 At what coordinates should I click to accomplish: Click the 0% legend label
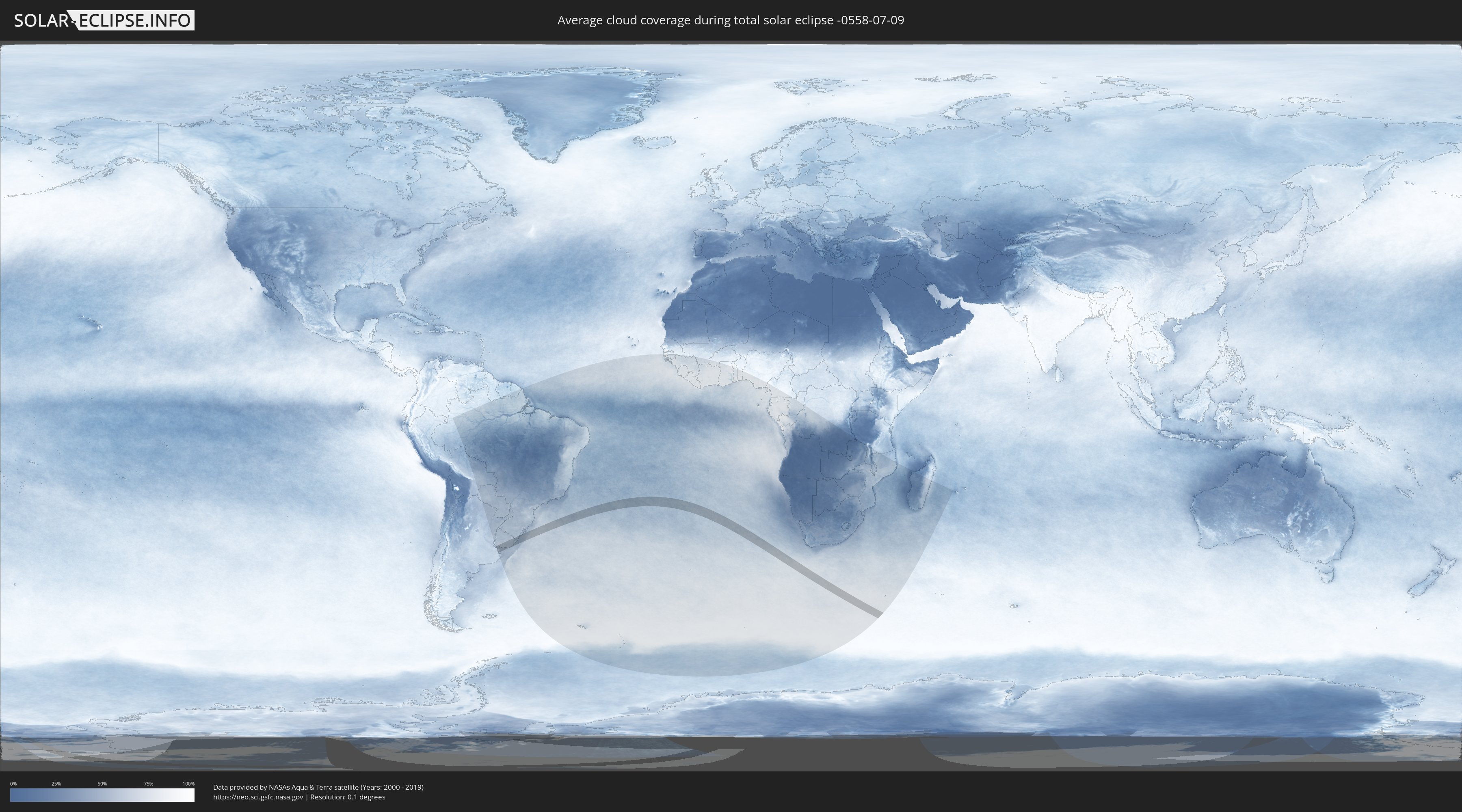[14, 784]
